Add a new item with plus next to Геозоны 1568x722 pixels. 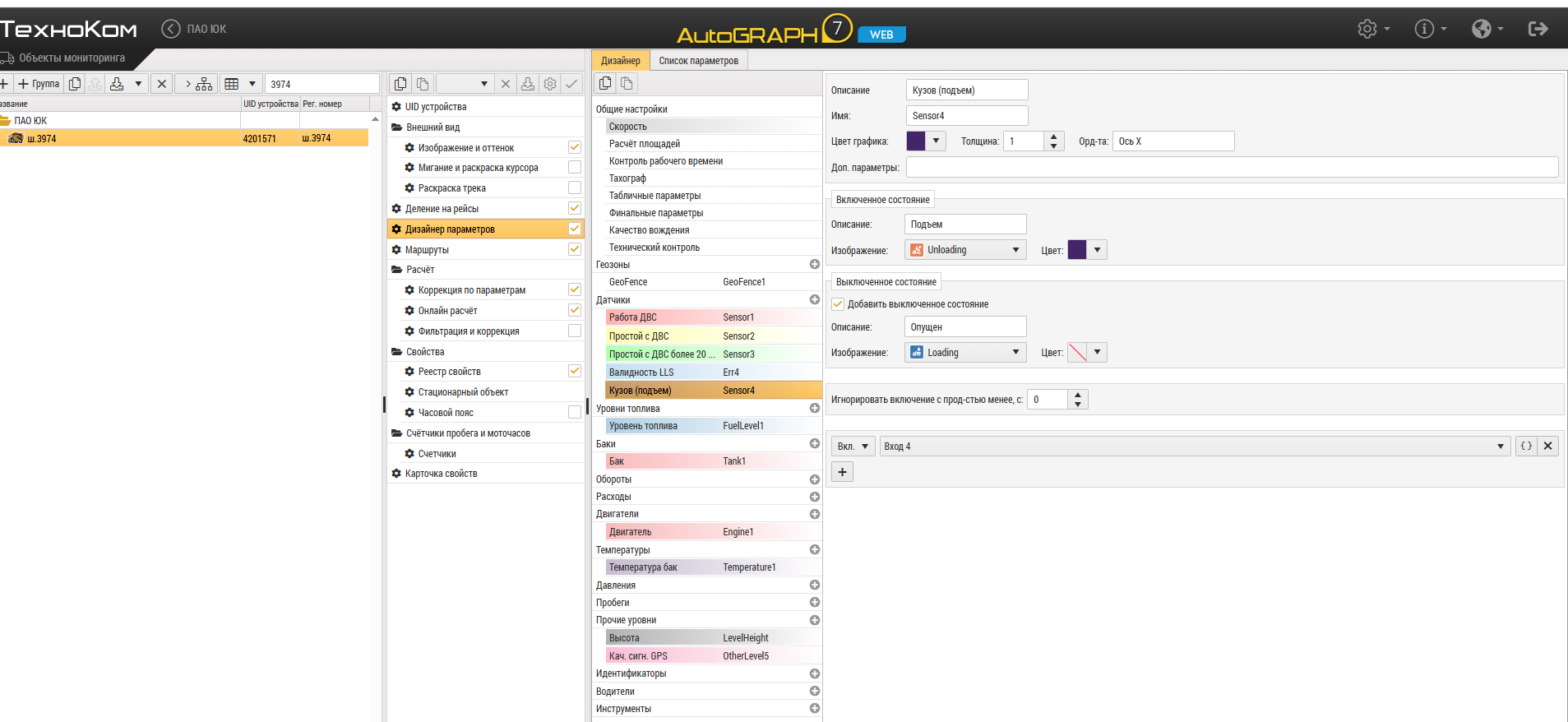(x=814, y=264)
